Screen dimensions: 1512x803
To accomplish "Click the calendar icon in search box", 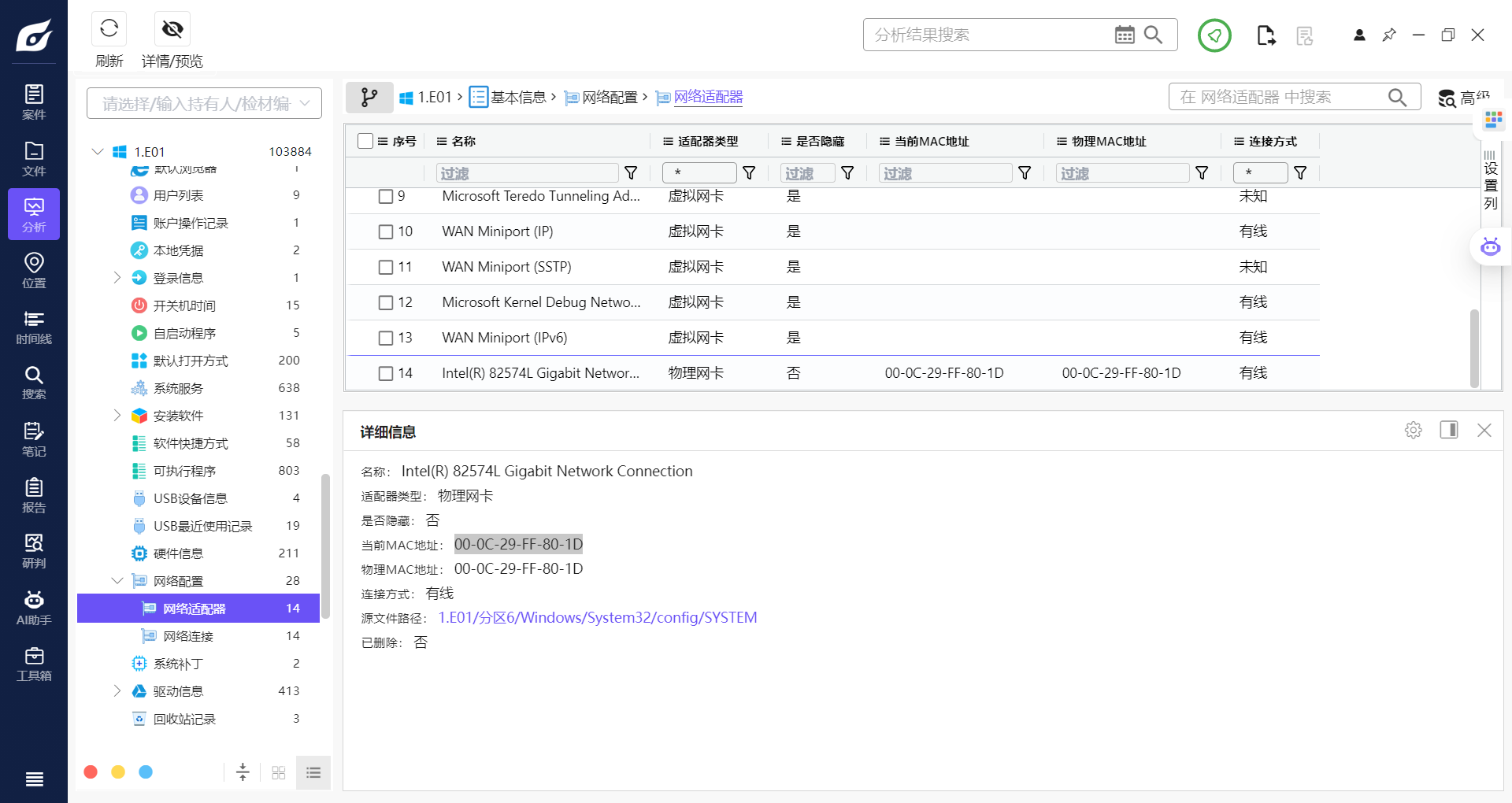I will tap(1125, 35).
